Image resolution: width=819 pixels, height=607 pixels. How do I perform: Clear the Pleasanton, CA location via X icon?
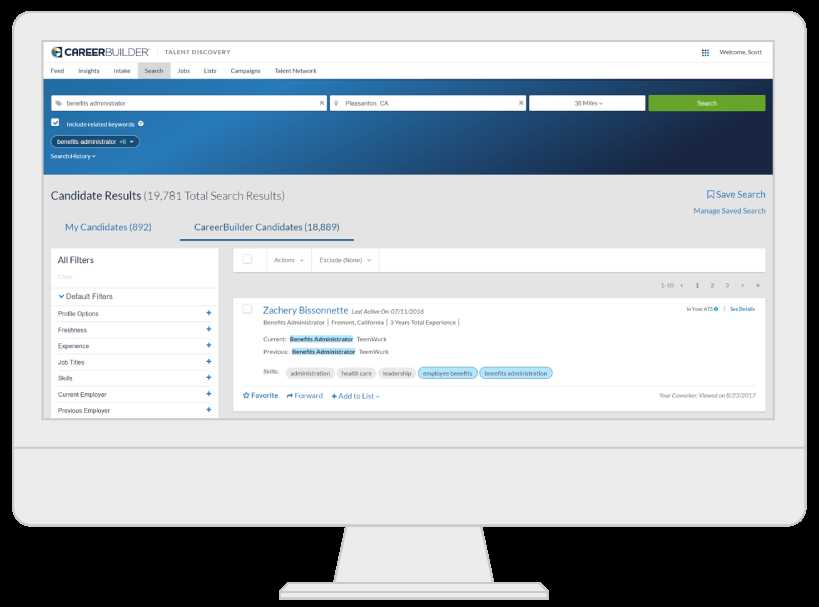[521, 102]
